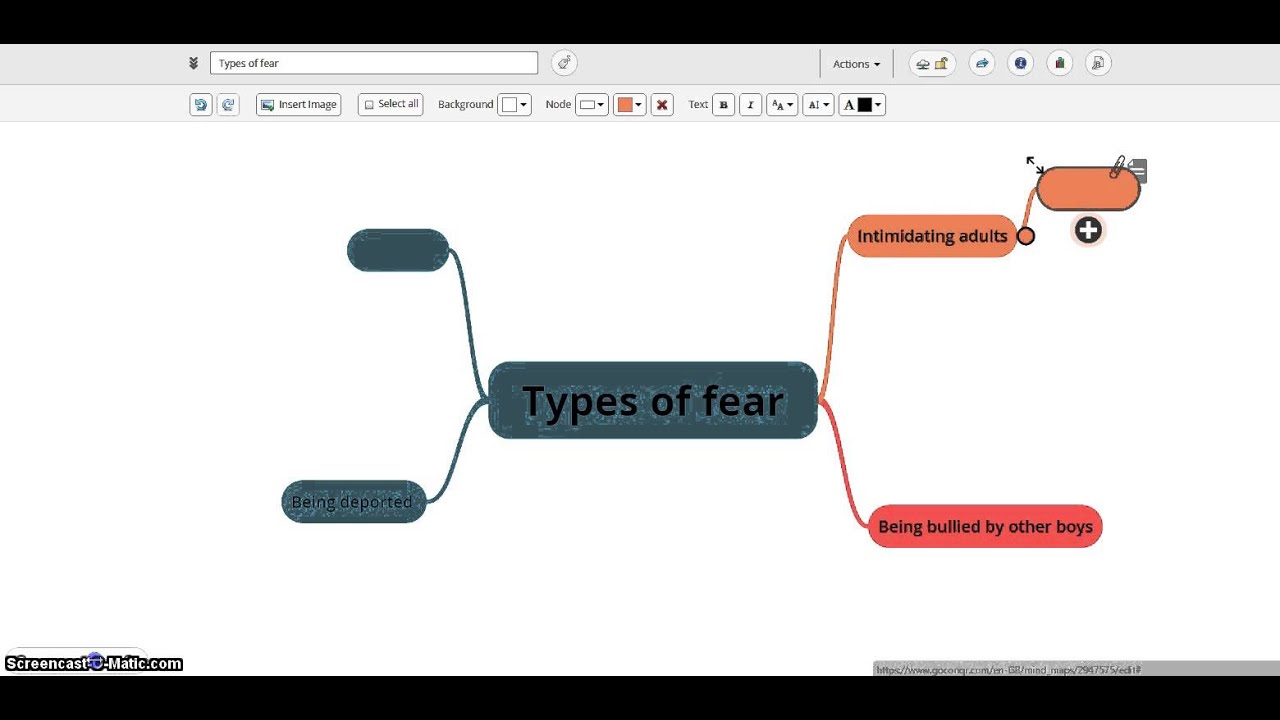Open the Node shape dropdown
1280x720 pixels.
pos(592,105)
